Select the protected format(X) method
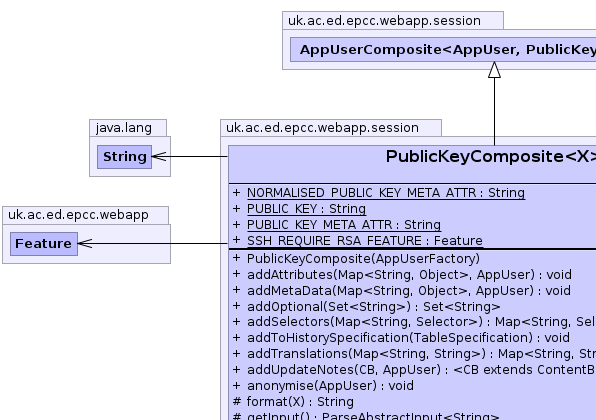596x420 pixels. coord(300,401)
